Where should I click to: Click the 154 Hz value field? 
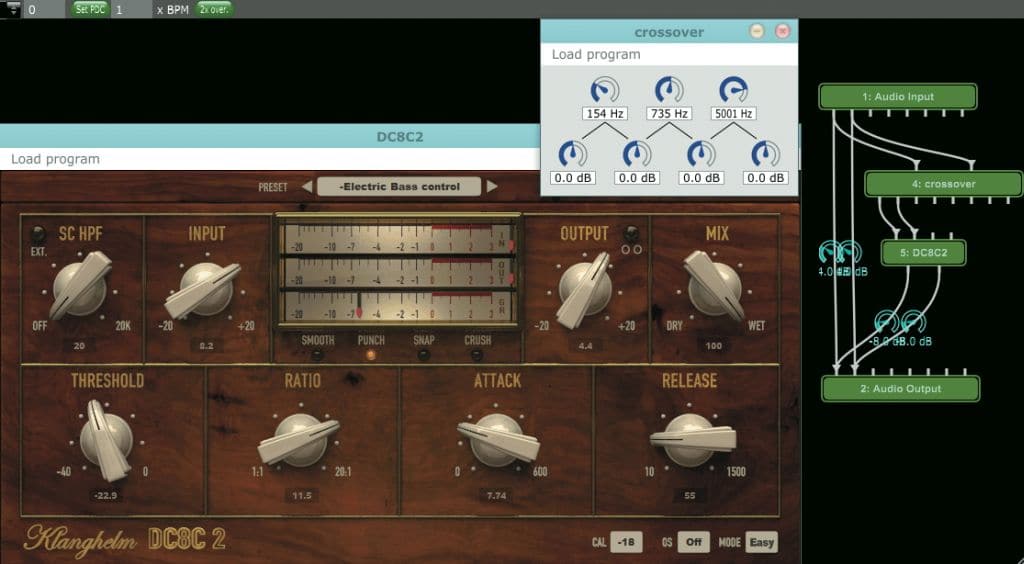[605, 114]
